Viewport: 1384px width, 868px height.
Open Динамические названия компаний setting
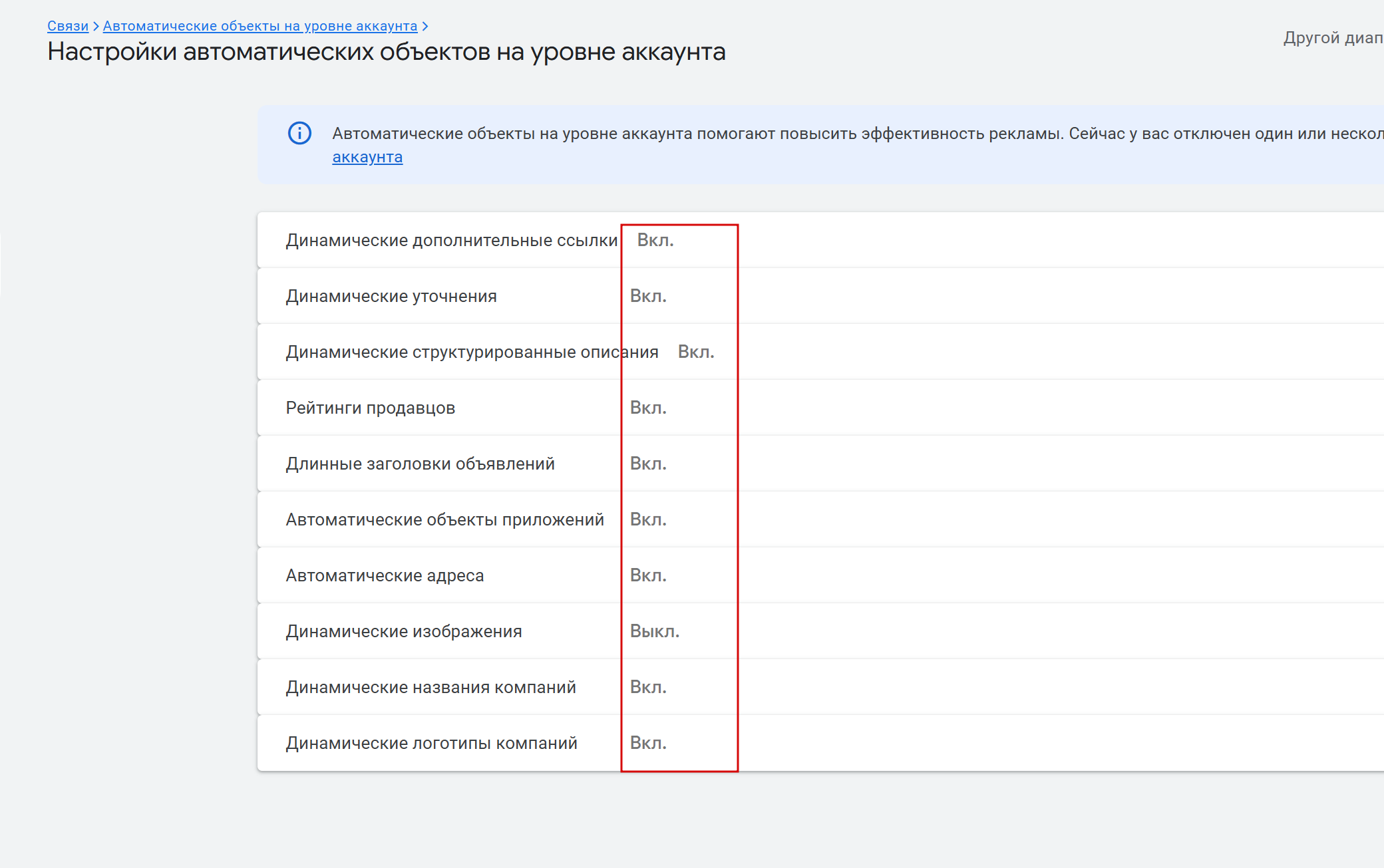(431, 687)
